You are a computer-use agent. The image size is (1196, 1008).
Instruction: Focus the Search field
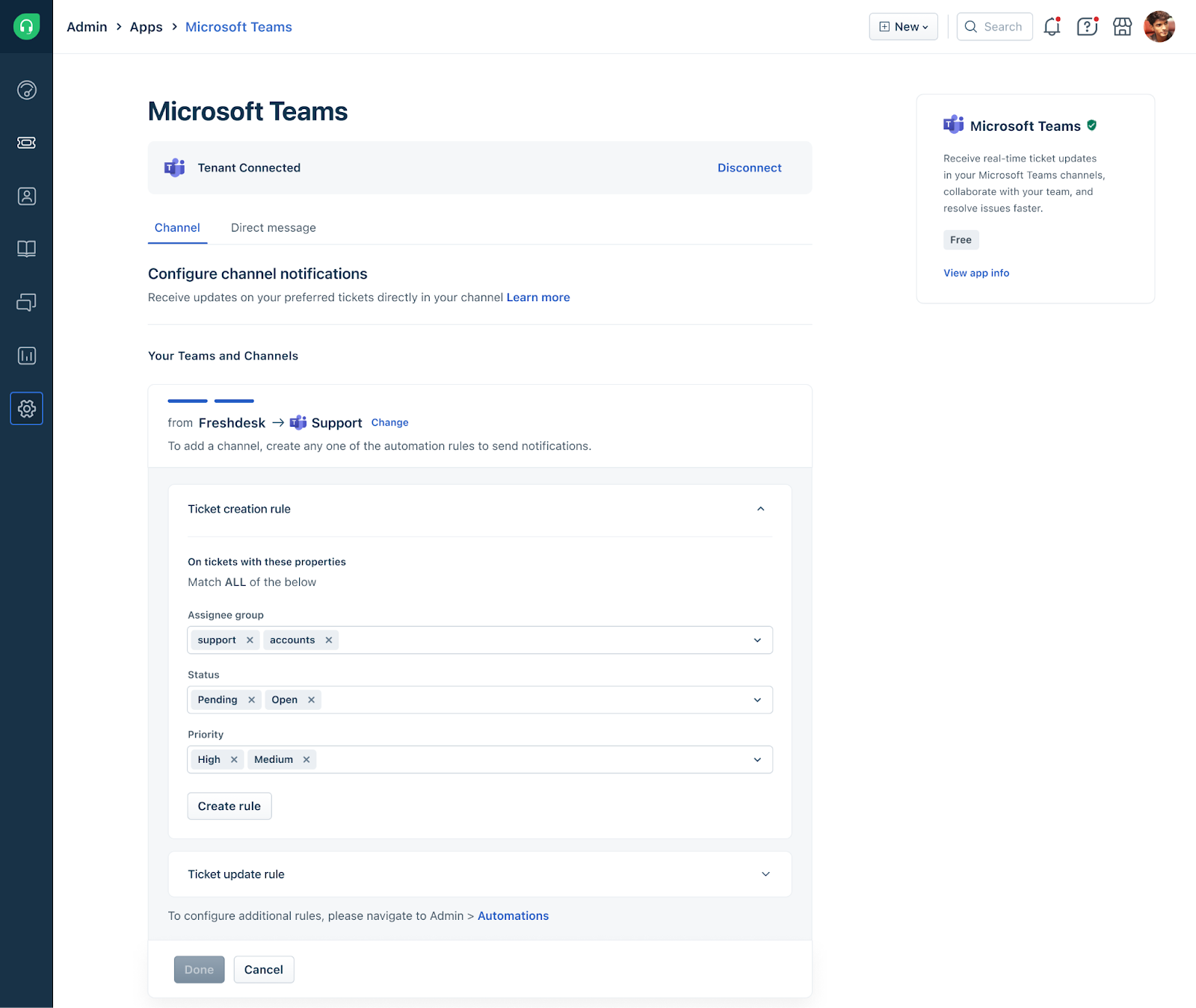[x=995, y=27]
